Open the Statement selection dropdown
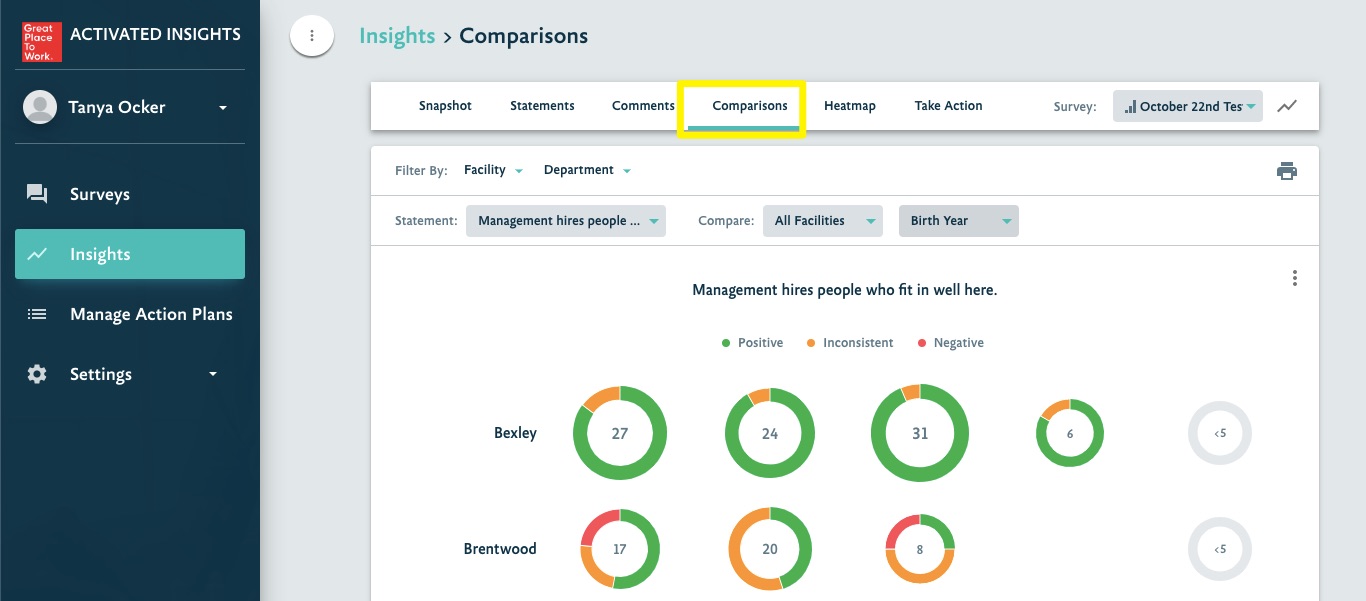The width and height of the screenshot is (1366, 601). tap(565, 221)
